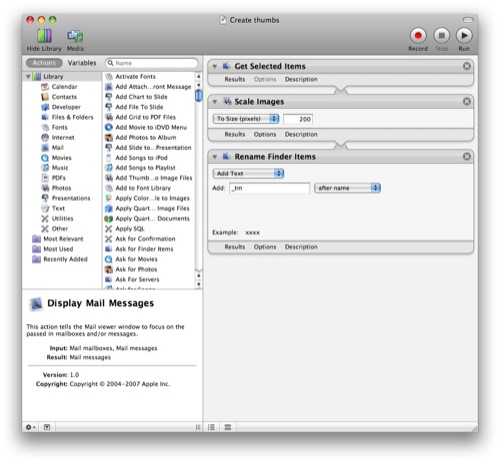Image resolution: width=500 pixels, height=462 pixels.
Task: Collapse the Scale Images action
Action: pos(215,102)
